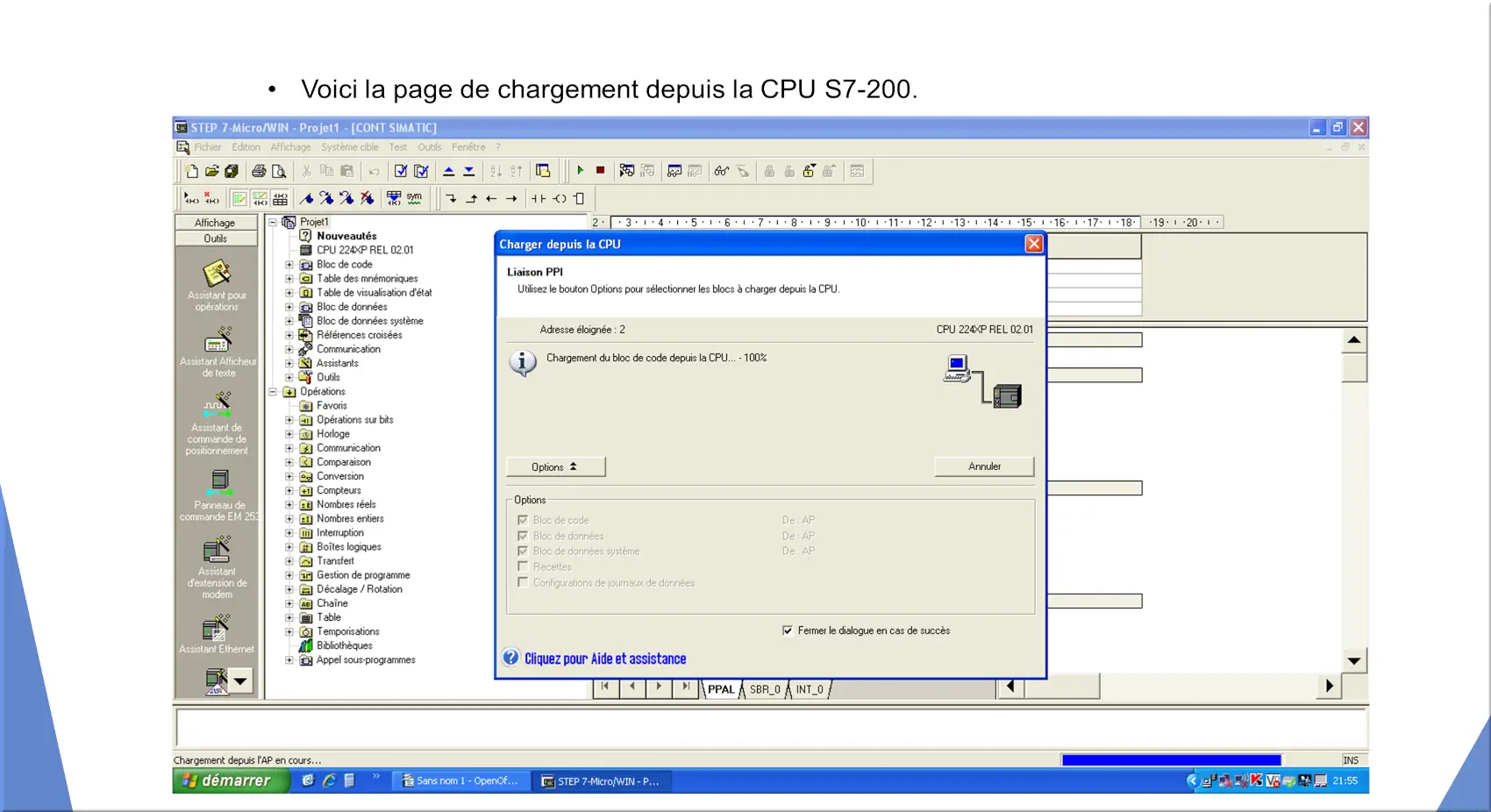Click the program status glasses icon
Screen dimensions: 1491x812
[x=721, y=171]
